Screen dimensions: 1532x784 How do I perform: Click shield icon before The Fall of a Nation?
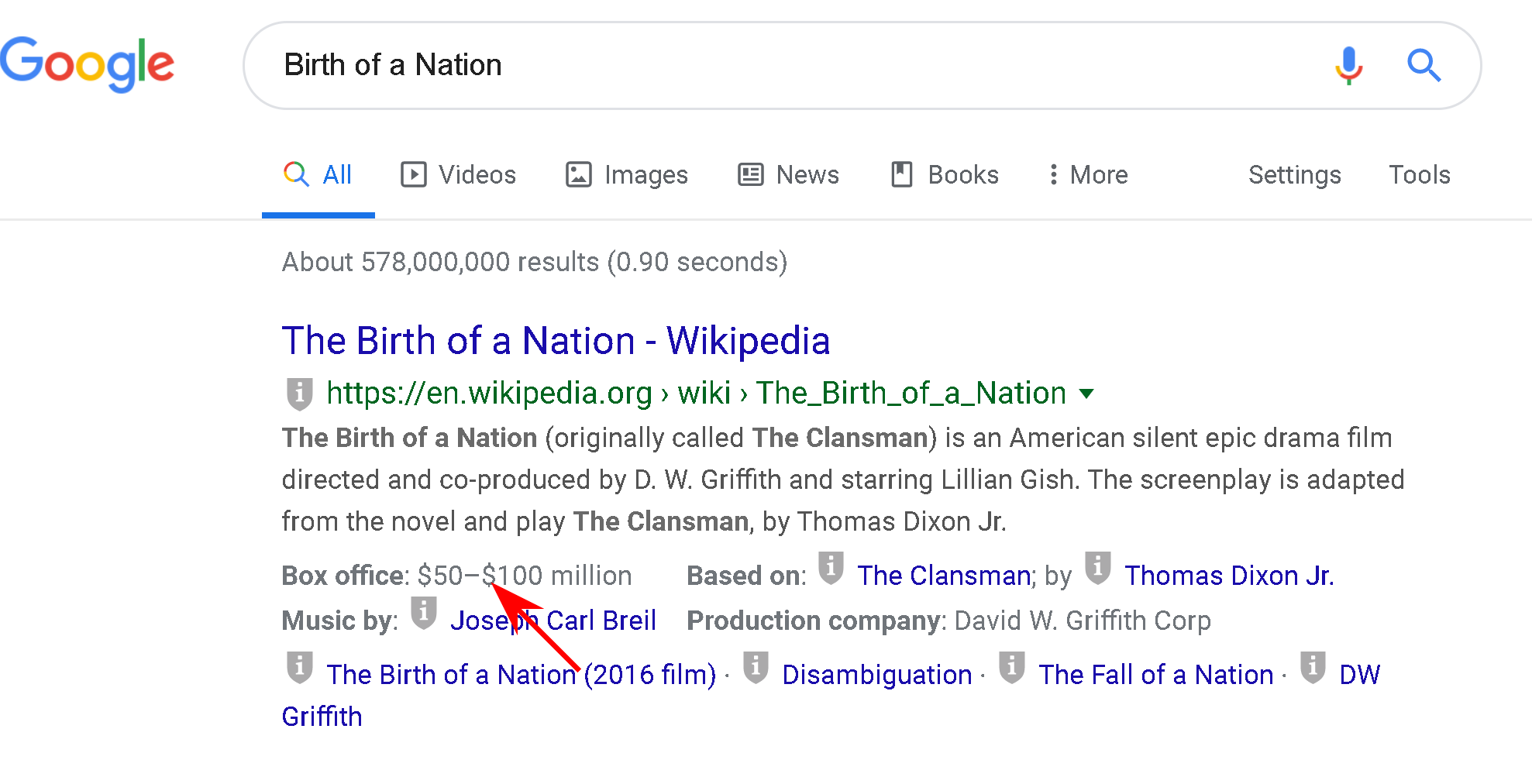pyautogui.click(x=1011, y=667)
